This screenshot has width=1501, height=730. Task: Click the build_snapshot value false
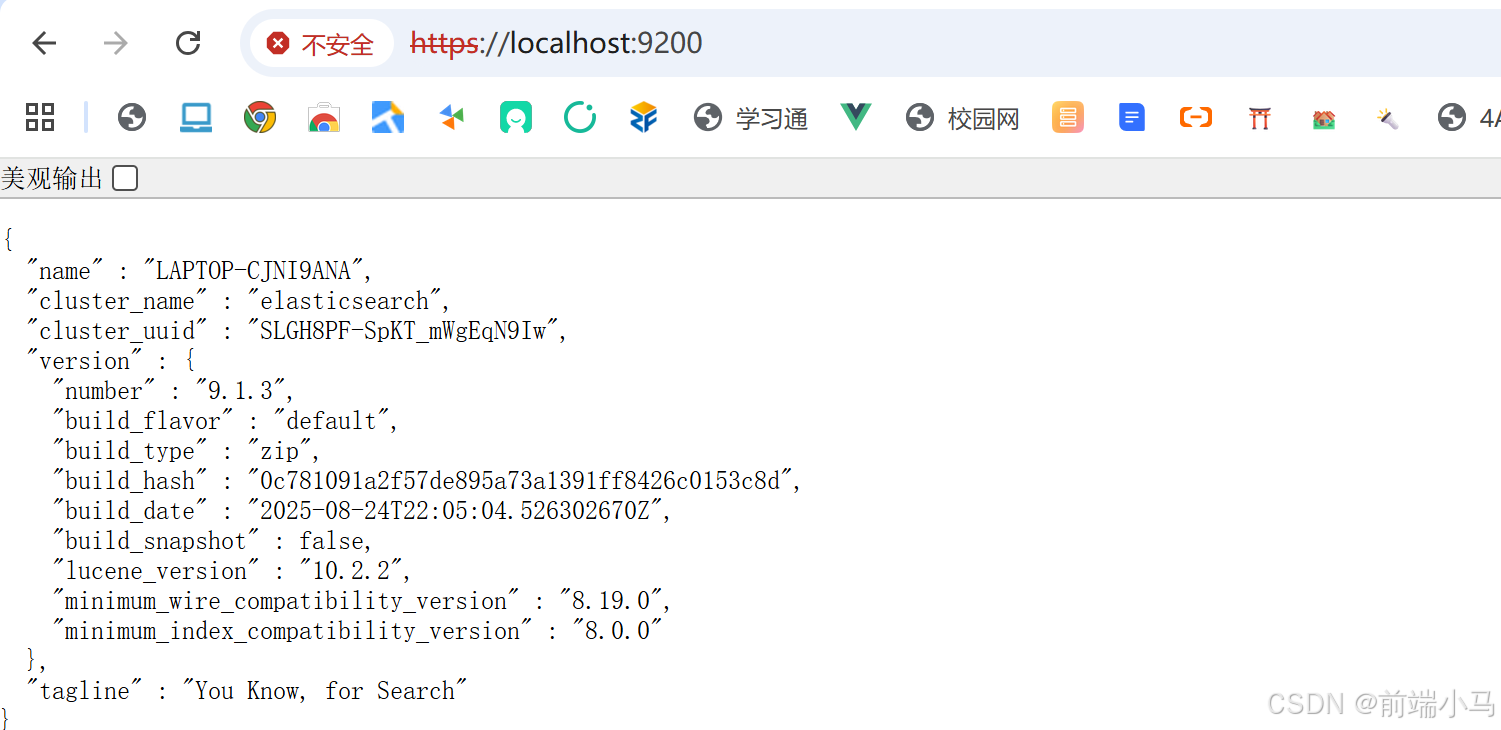point(332,540)
